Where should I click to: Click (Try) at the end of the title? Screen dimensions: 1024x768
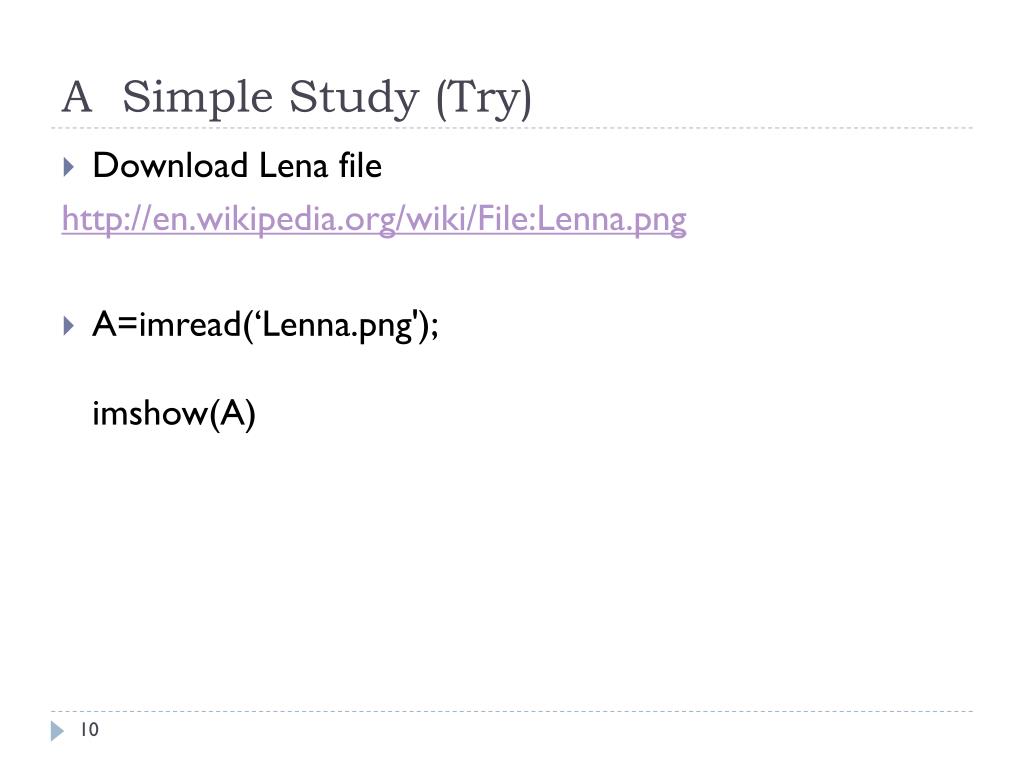point(483,99)
